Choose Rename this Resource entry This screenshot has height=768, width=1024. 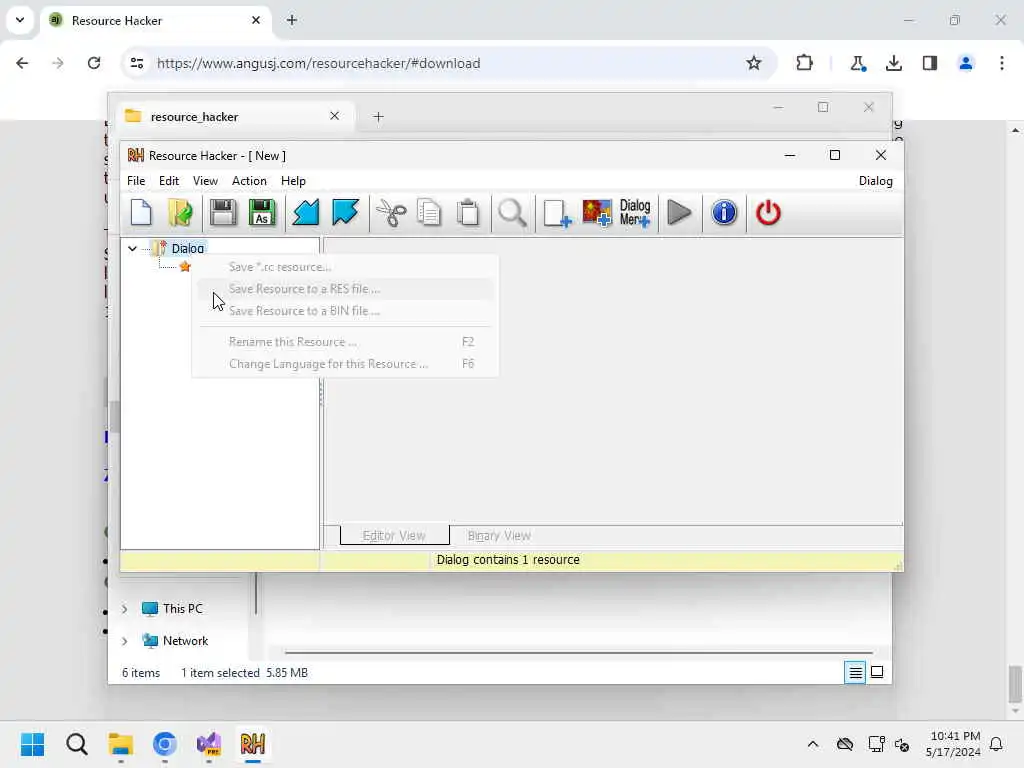pos(345,342)
